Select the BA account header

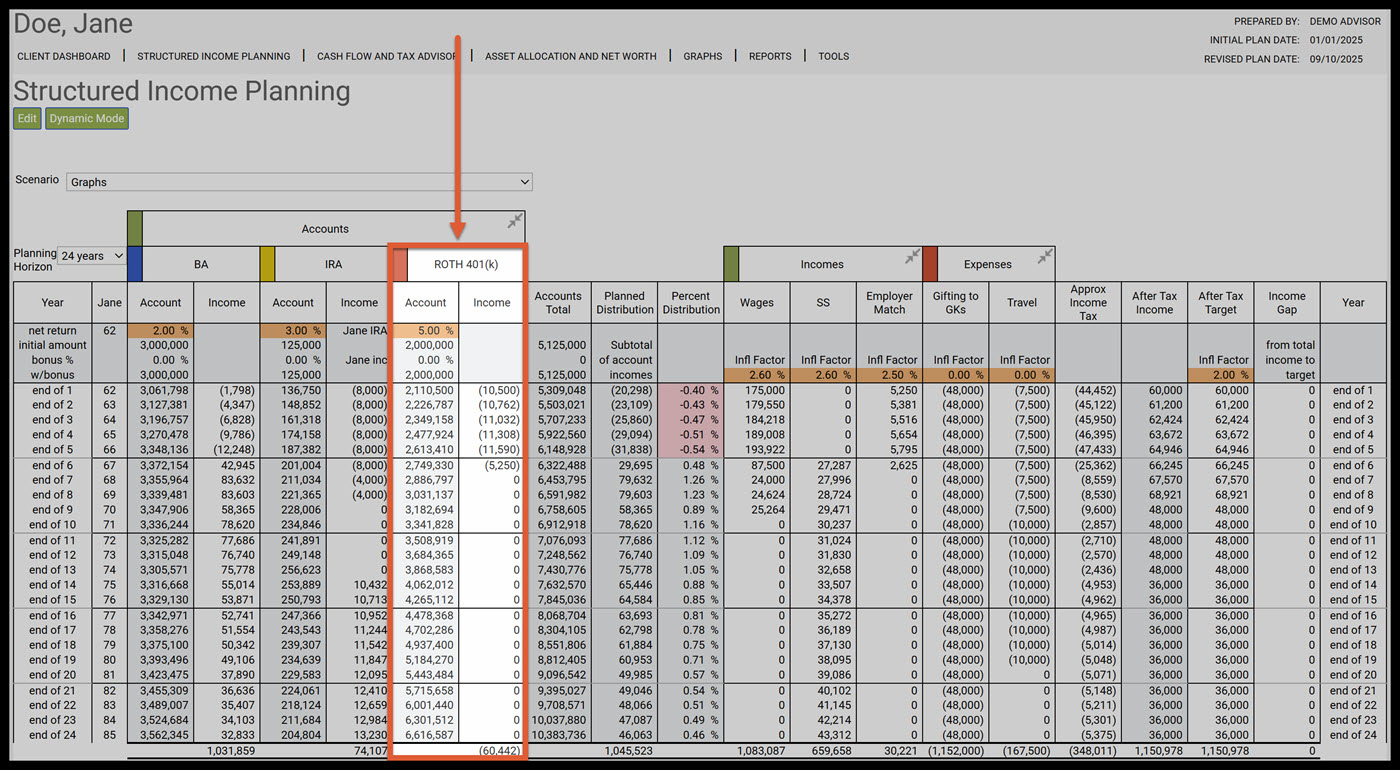(201, 264)
